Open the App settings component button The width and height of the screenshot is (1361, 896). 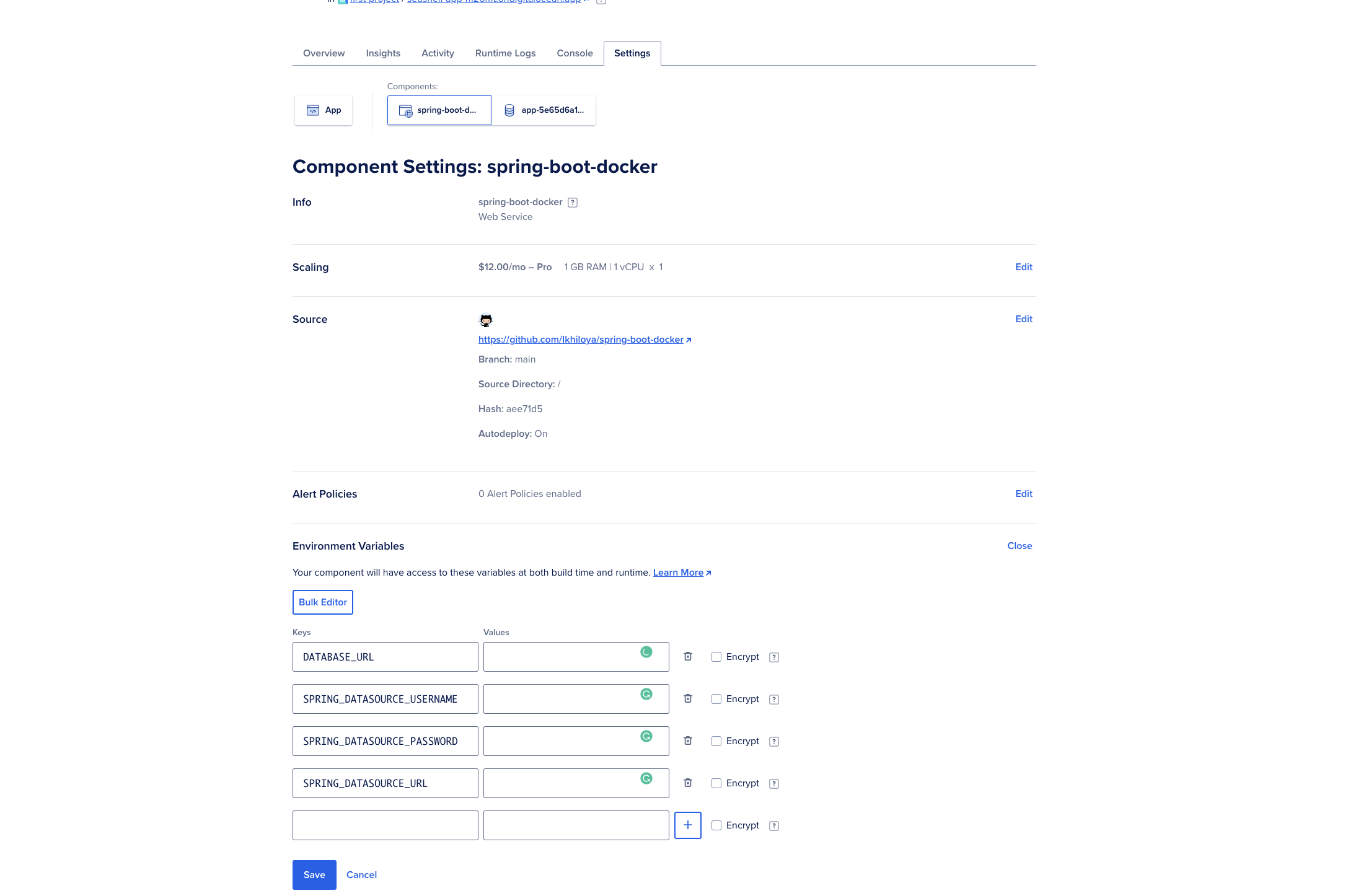(x=324, y=110)
